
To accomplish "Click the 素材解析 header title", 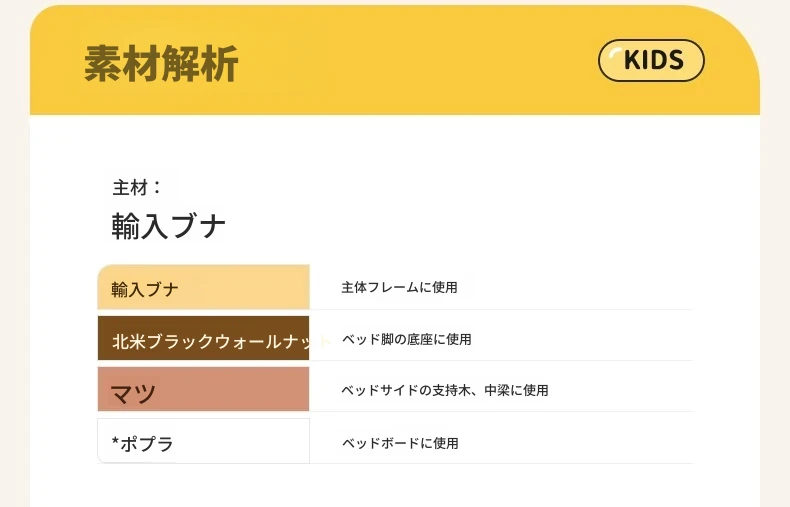I will 161,65.
